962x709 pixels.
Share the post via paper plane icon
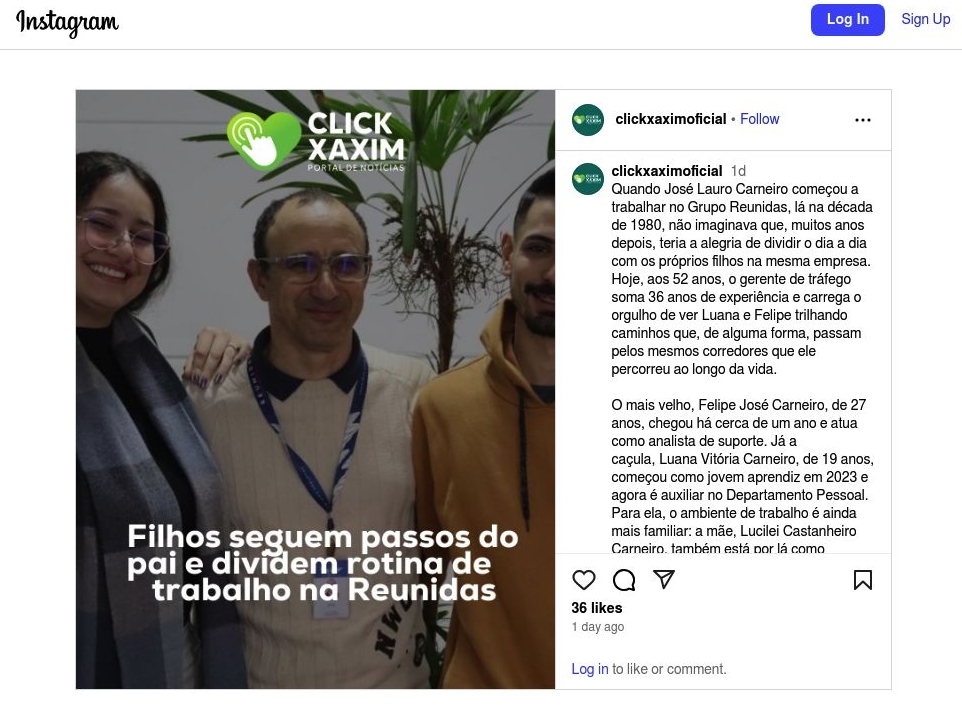click(x=664, y=579)
